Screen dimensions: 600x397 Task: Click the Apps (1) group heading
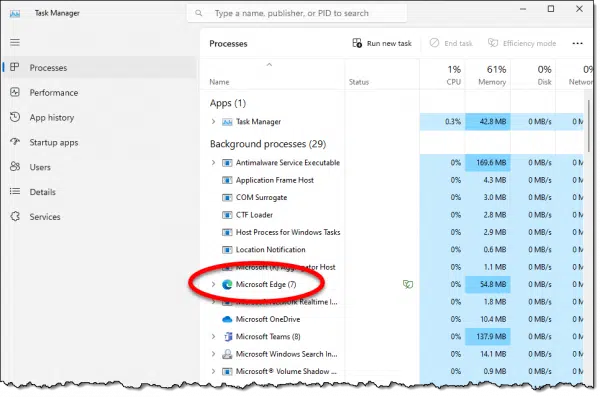pyautogui.click(x=228, y=103)
